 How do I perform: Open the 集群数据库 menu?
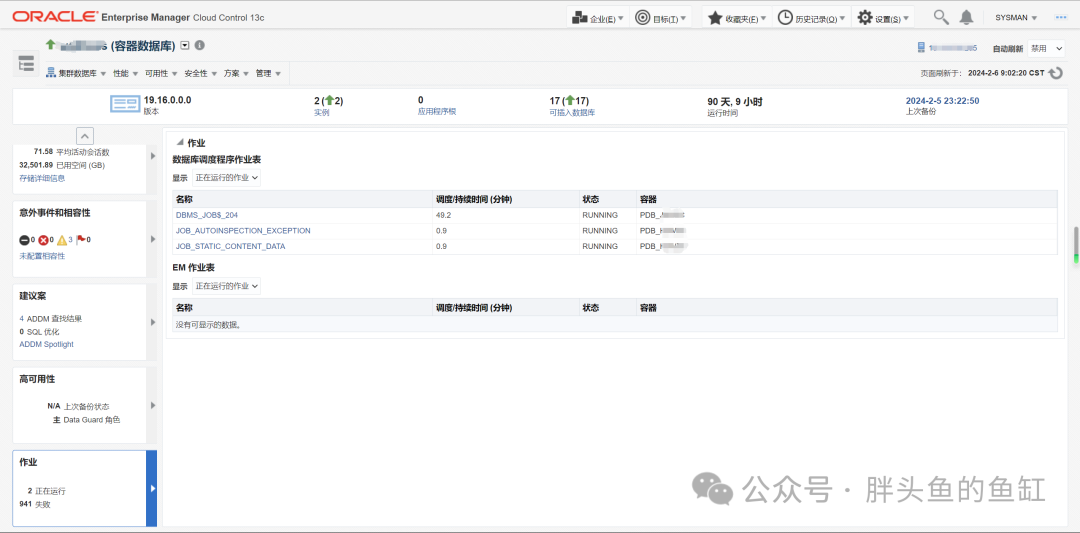point(76,73)
